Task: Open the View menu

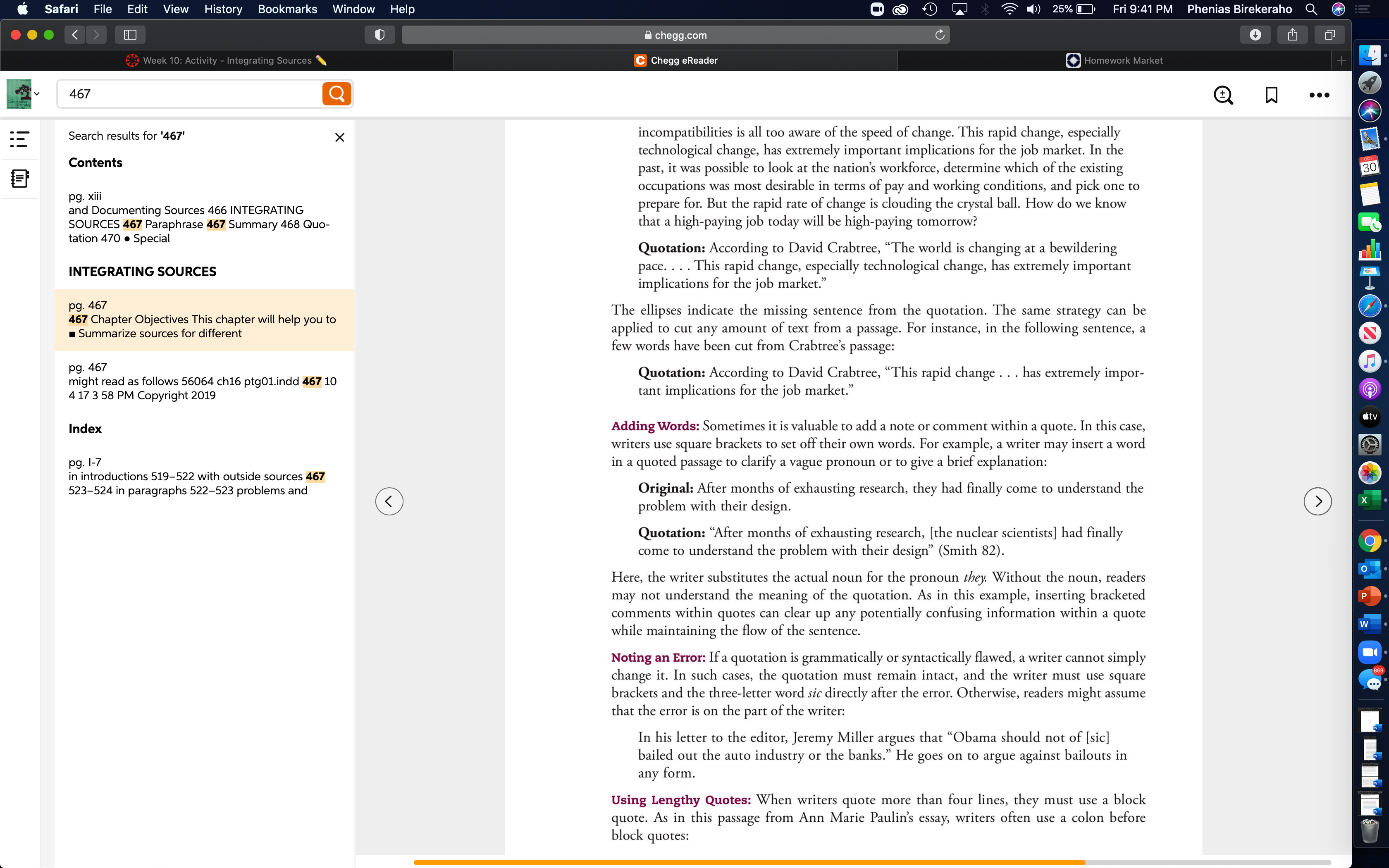Action: (176, 9)
